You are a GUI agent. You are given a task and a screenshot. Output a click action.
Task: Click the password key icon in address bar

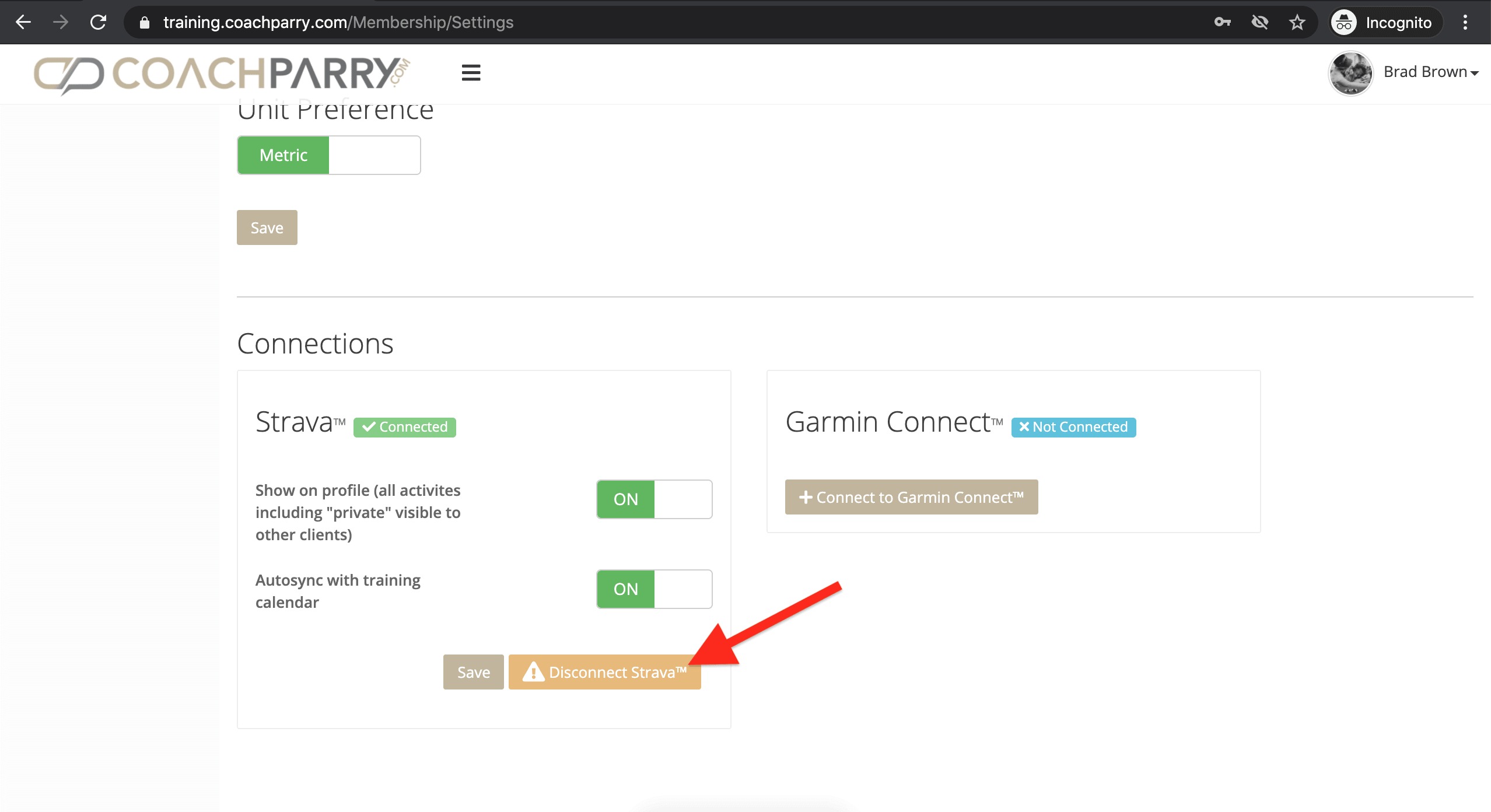[1222, 22]
